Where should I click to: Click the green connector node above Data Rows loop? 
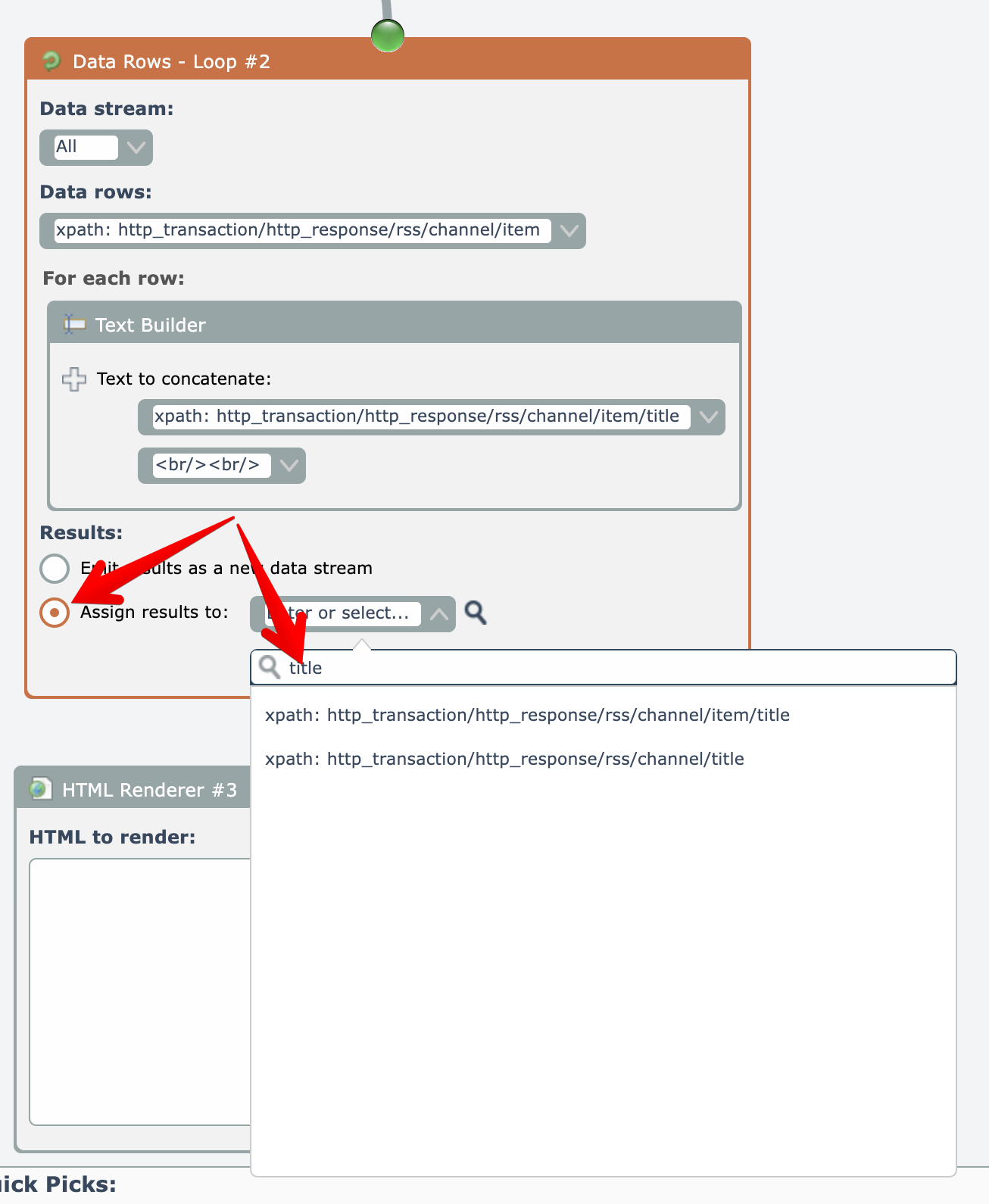[388, 35]
